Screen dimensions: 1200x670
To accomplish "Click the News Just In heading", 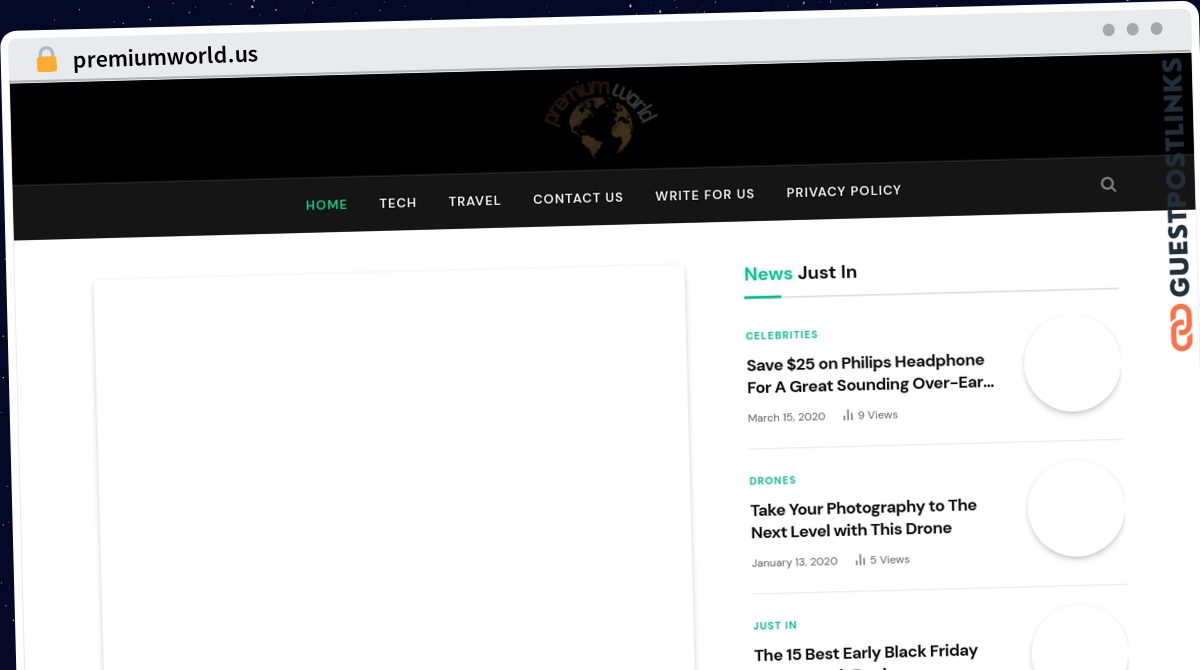I will click(800, 273).
